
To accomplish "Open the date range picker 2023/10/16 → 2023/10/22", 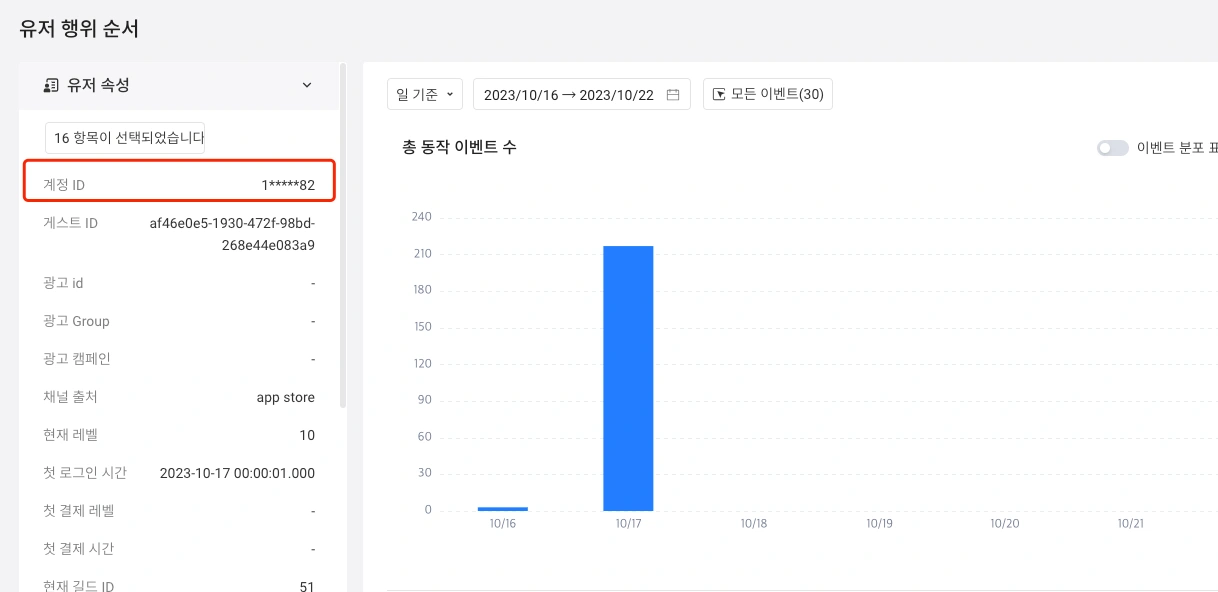I will coord(582,94).
